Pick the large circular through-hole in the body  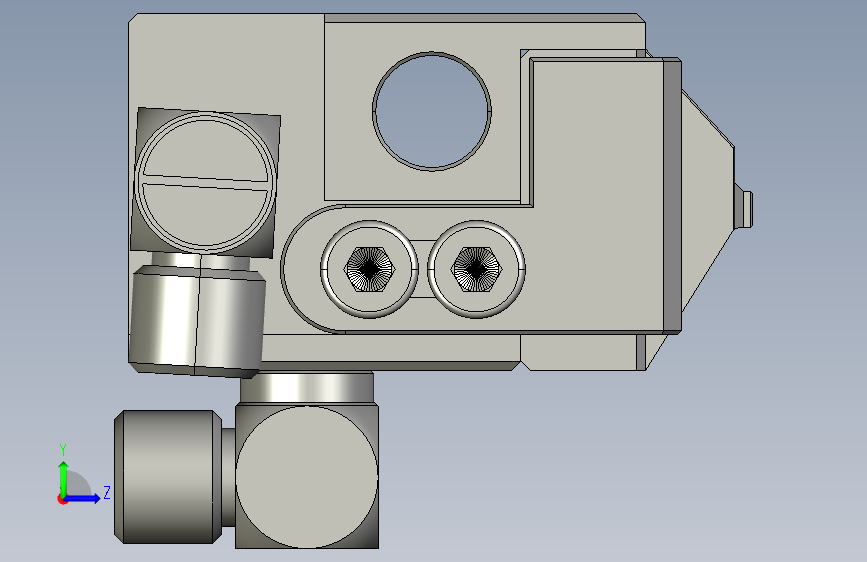pyautogui.click(x=432, y=111)
